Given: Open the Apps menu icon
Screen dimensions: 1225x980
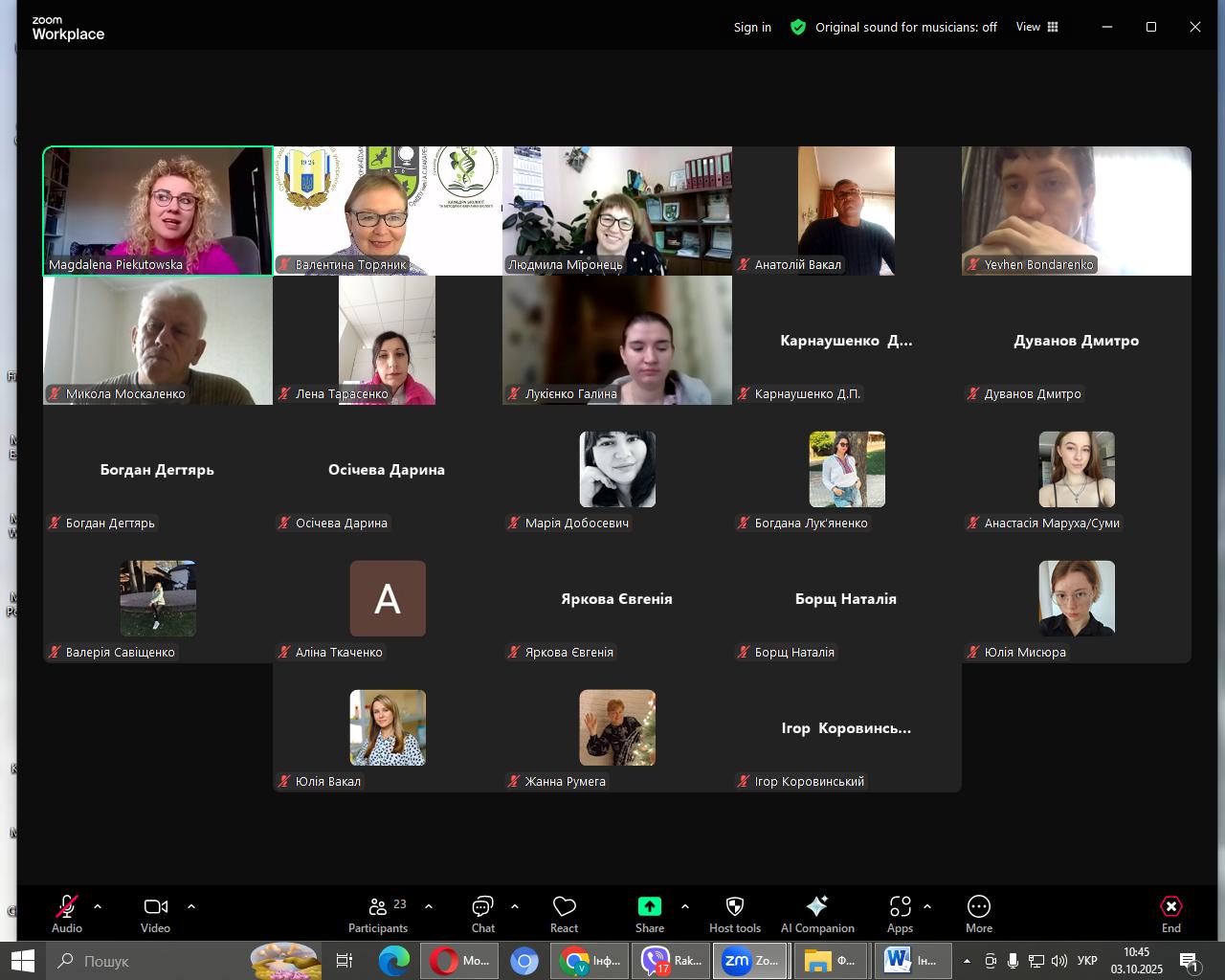Looking at the screenshot, I should (900, 914).
